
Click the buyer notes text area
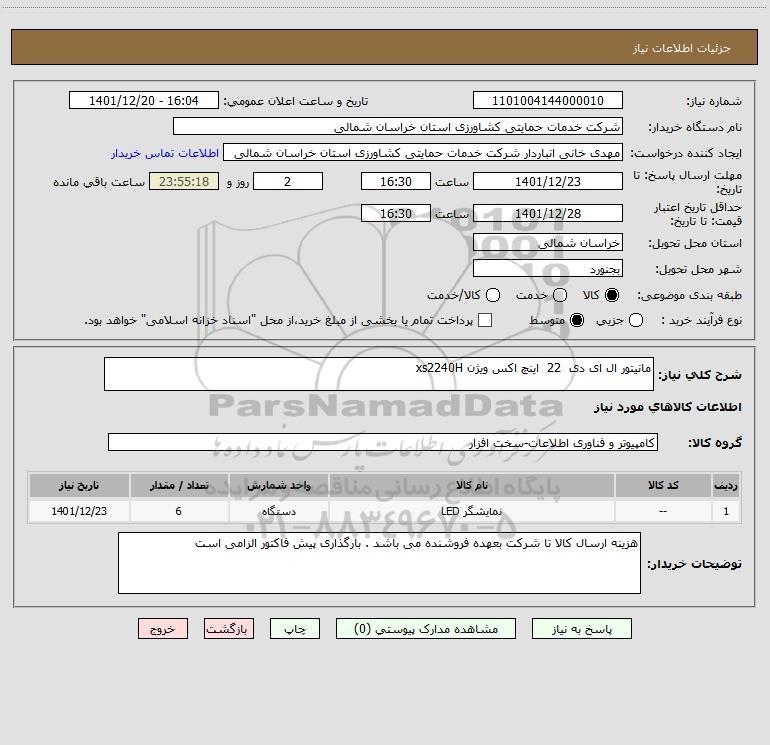379,563
